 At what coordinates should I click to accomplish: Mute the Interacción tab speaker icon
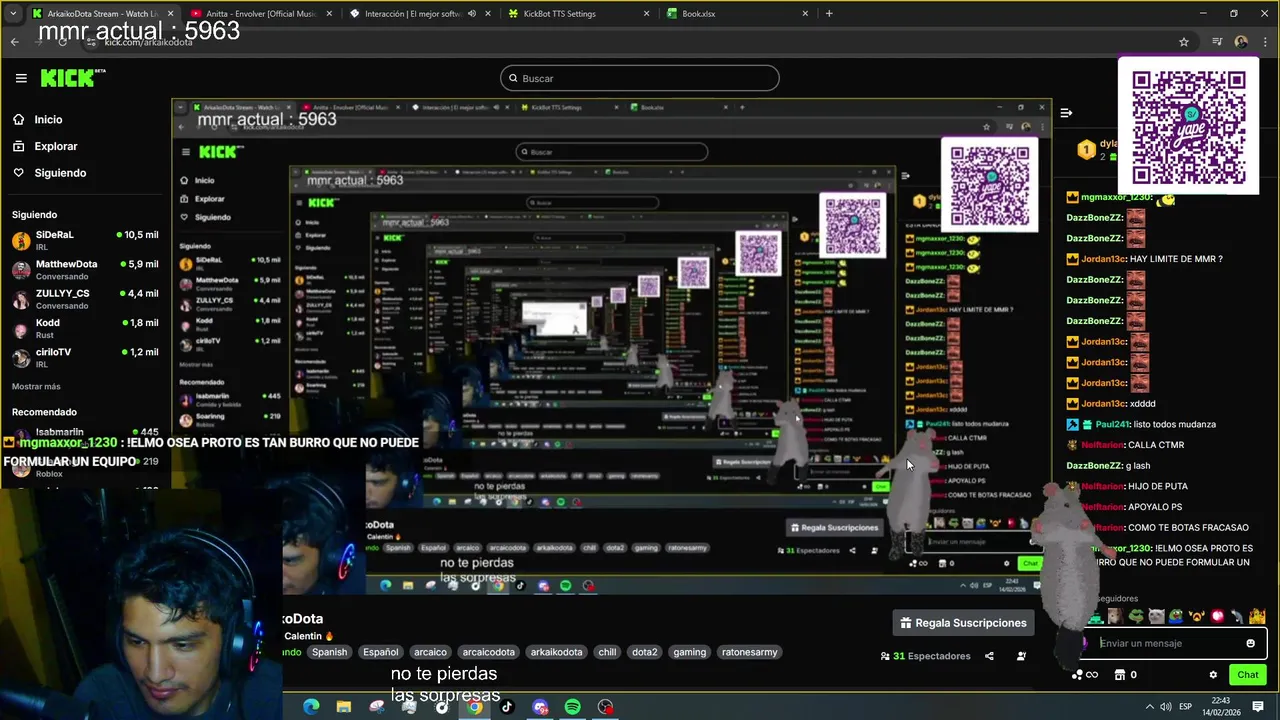coord(472,14)
